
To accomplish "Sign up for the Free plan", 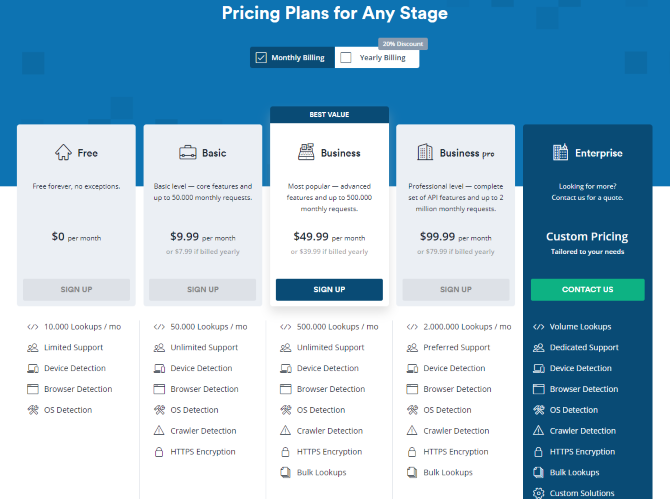I will point(76,289).
